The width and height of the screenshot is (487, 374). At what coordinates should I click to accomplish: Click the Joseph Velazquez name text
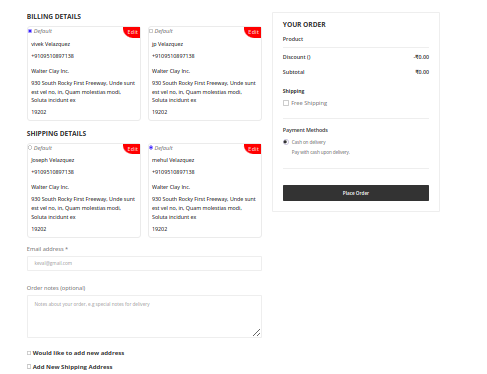(x=53, y=160)
